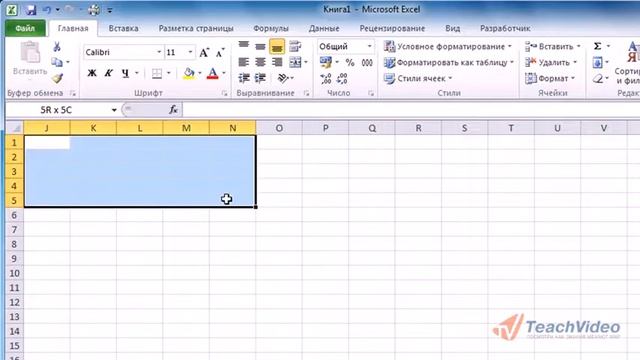Apply percent style with % icon

click(x=350, y=62)
